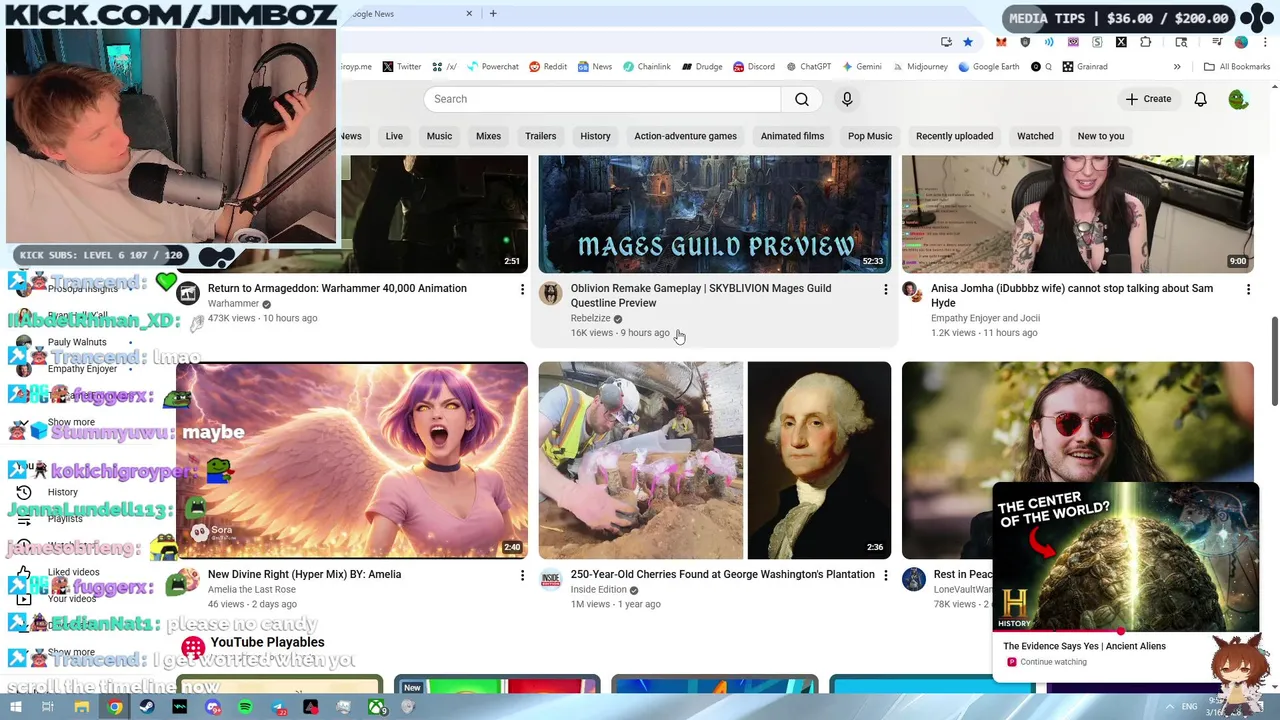The height and width of the screenshot is (720, 1280).
Task: Open Spotify from the taskbar
Action: click(245, 707)
